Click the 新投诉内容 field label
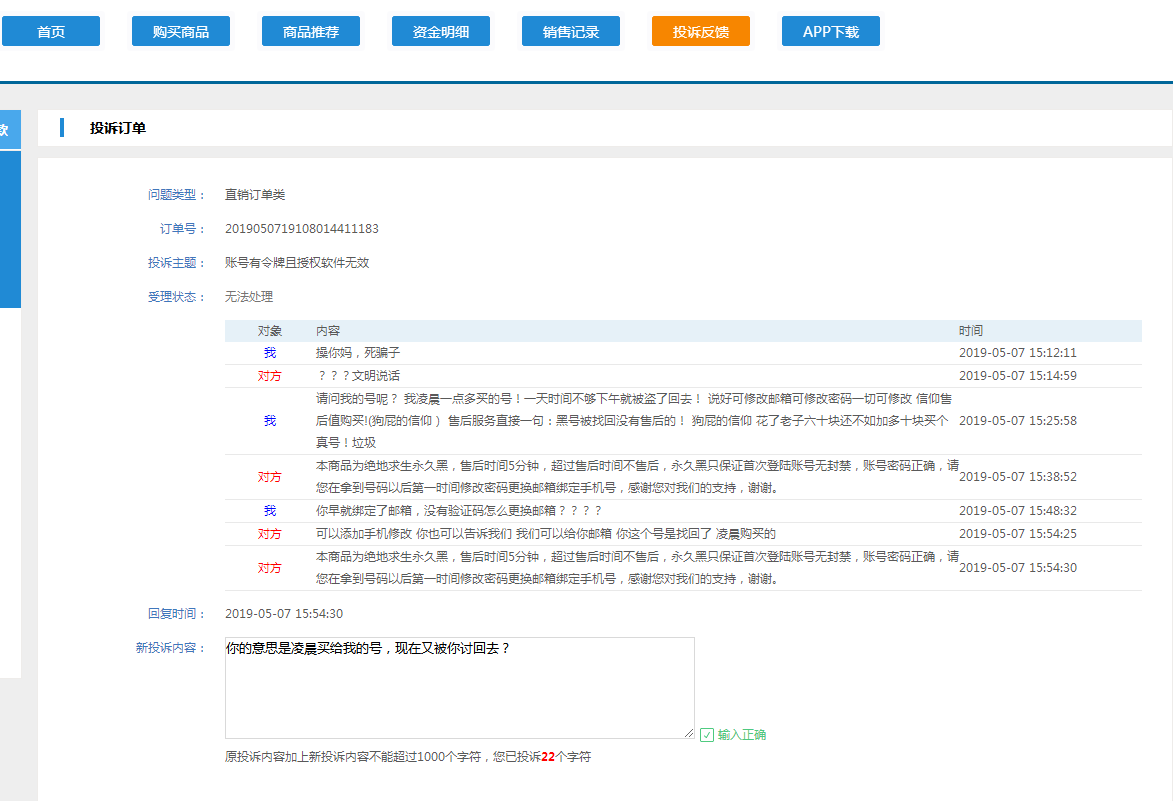Viewport: 1173px width, 801px height. point(171,648)
